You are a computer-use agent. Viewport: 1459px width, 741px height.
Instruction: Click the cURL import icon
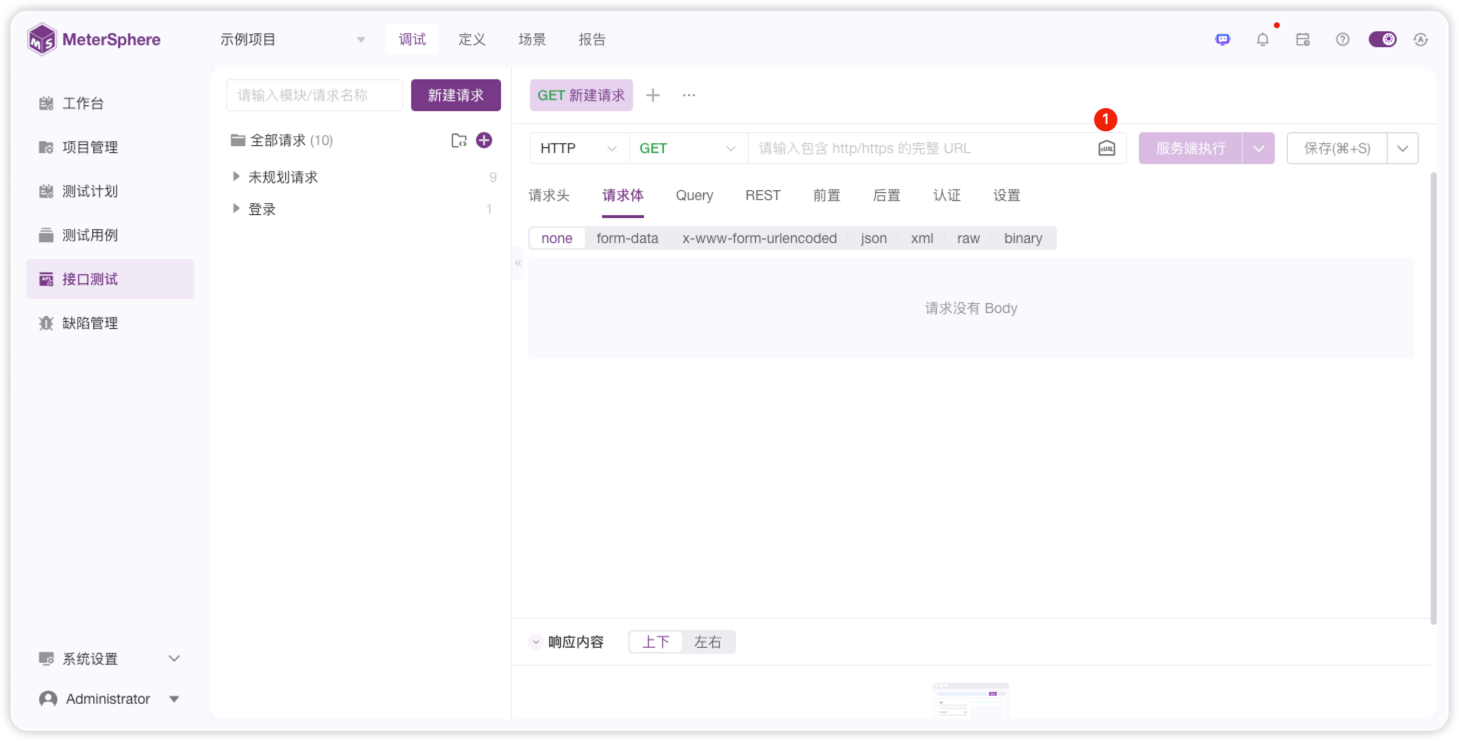point(1106,148)
